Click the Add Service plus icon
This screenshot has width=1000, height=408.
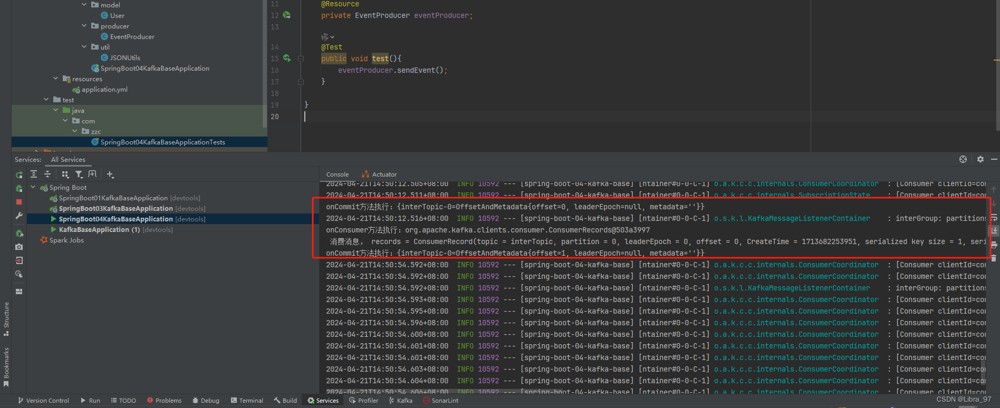(x=110, y=174)
